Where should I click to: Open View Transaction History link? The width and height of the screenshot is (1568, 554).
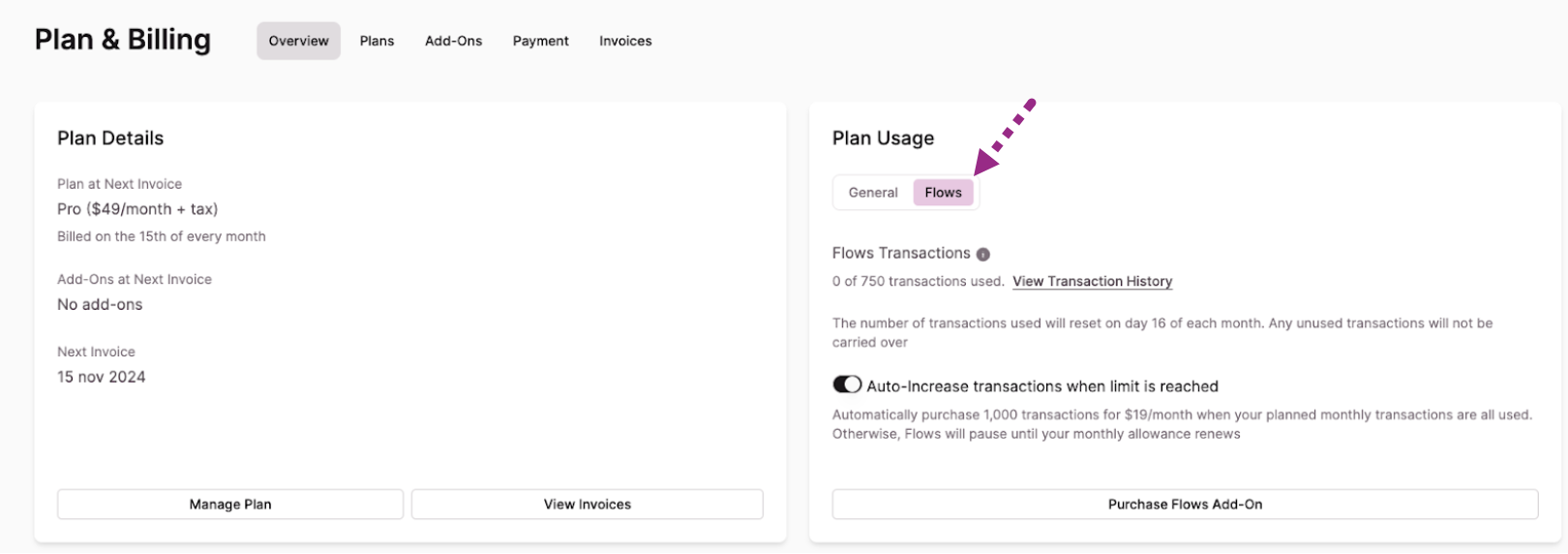pos(1092,282)
